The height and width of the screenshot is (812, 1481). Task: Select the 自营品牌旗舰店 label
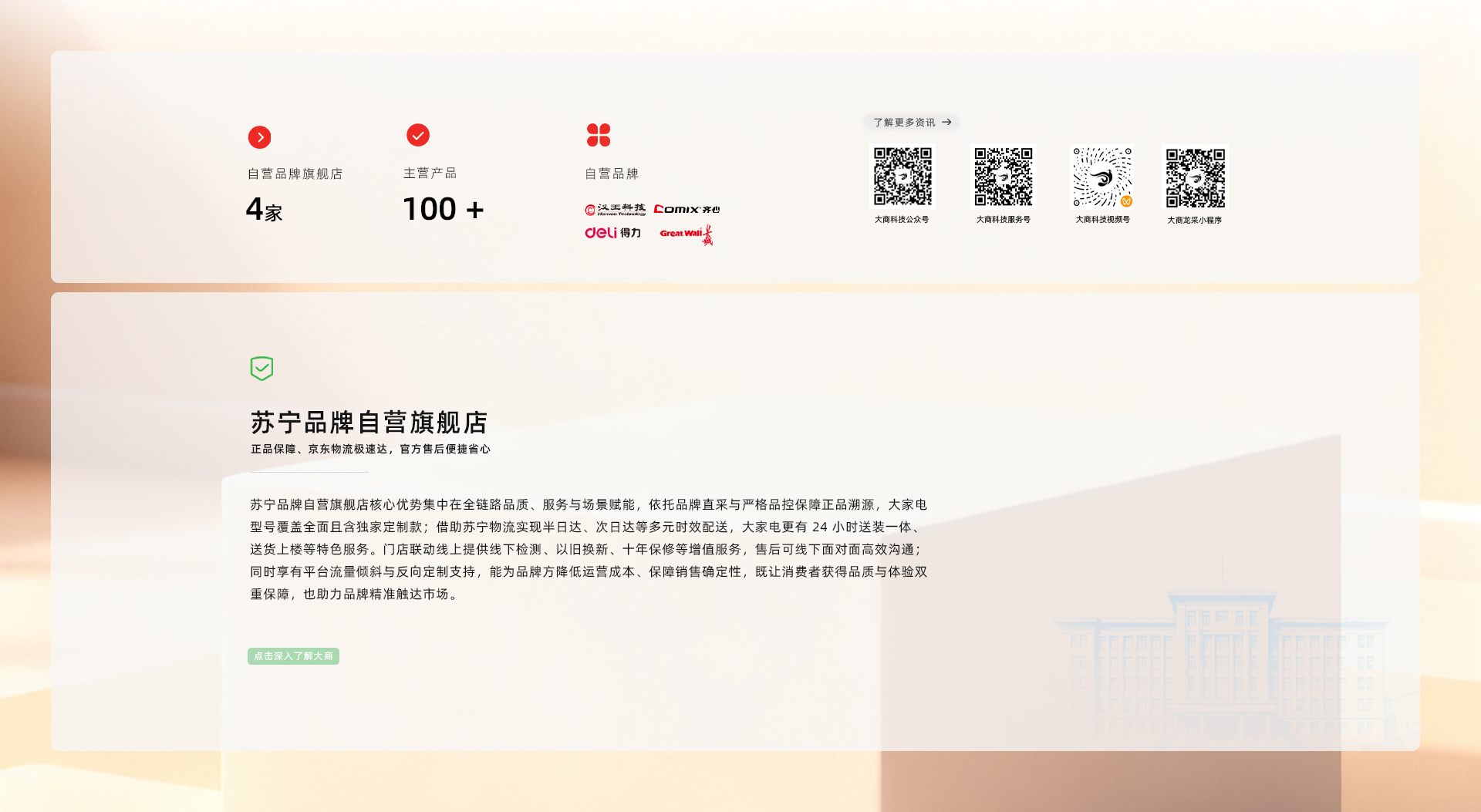click(295, 174)
